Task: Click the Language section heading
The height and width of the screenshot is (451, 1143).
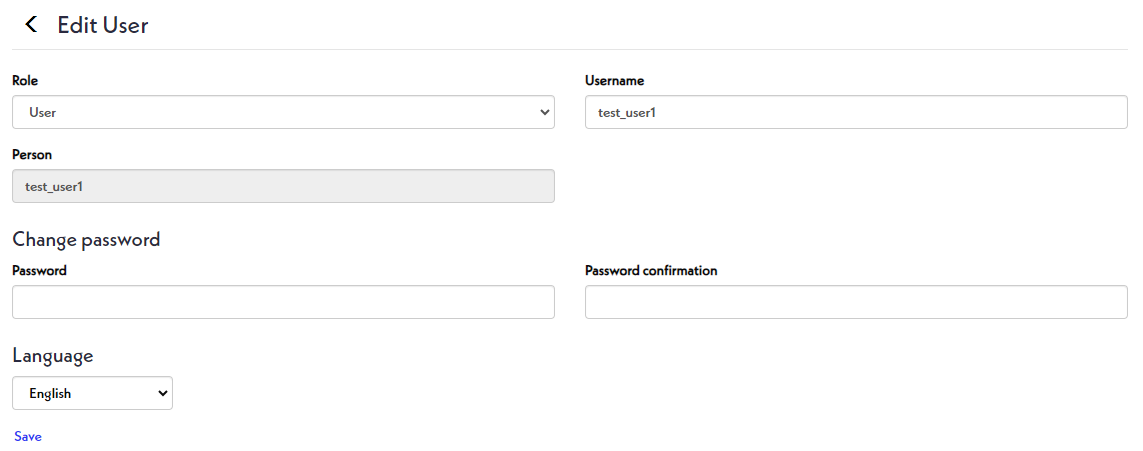Action: tap(53, 355)
